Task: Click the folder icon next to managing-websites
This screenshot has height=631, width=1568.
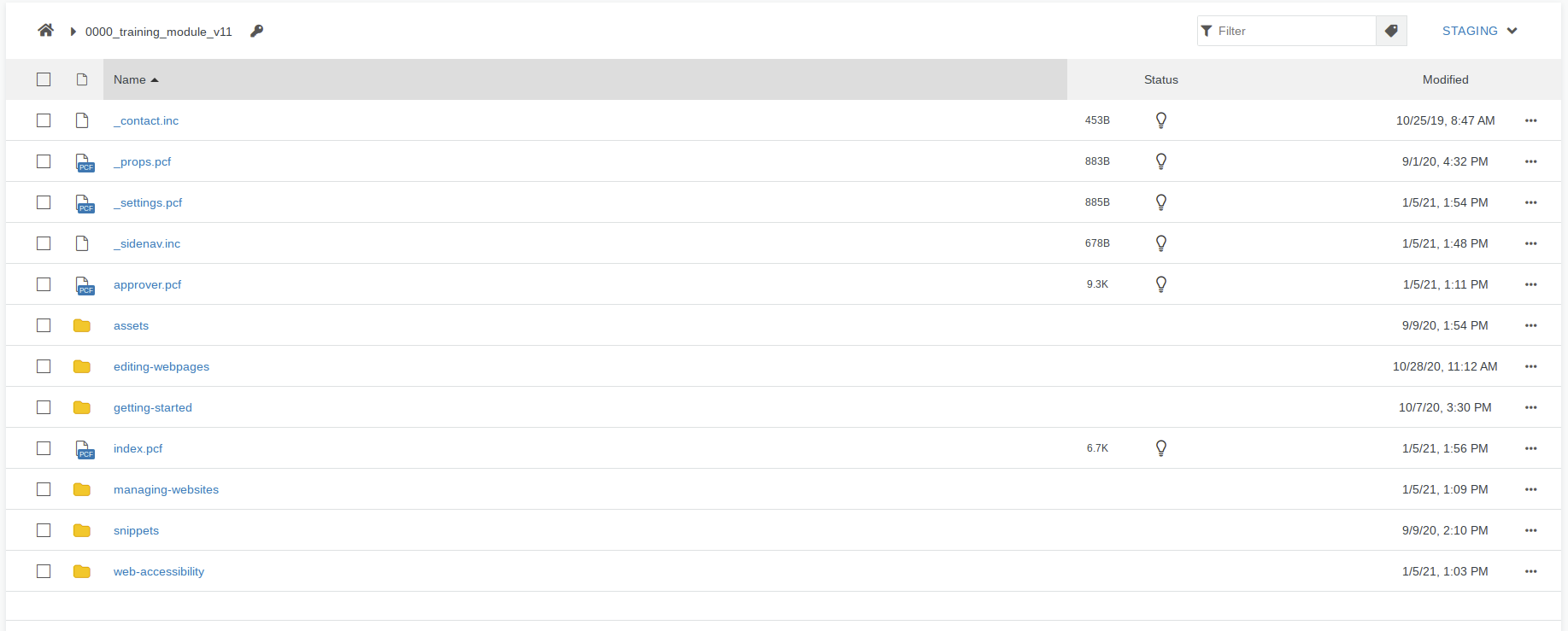Action: pos(82,488)
